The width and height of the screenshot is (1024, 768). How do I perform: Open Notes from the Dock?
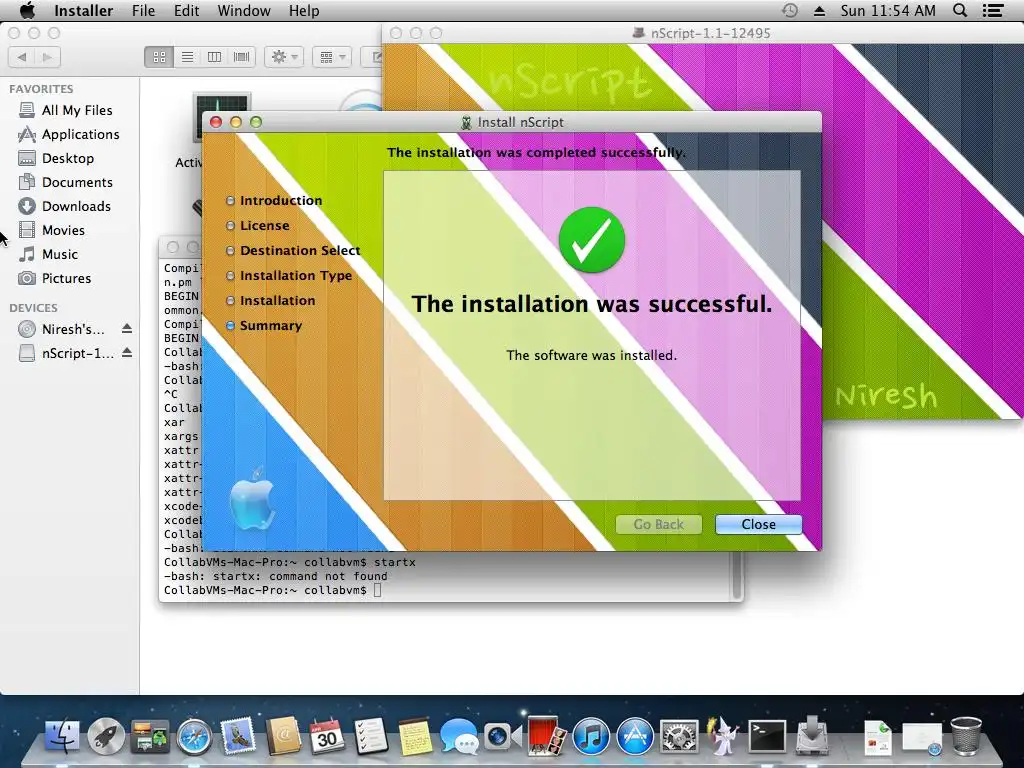[414, 737]
